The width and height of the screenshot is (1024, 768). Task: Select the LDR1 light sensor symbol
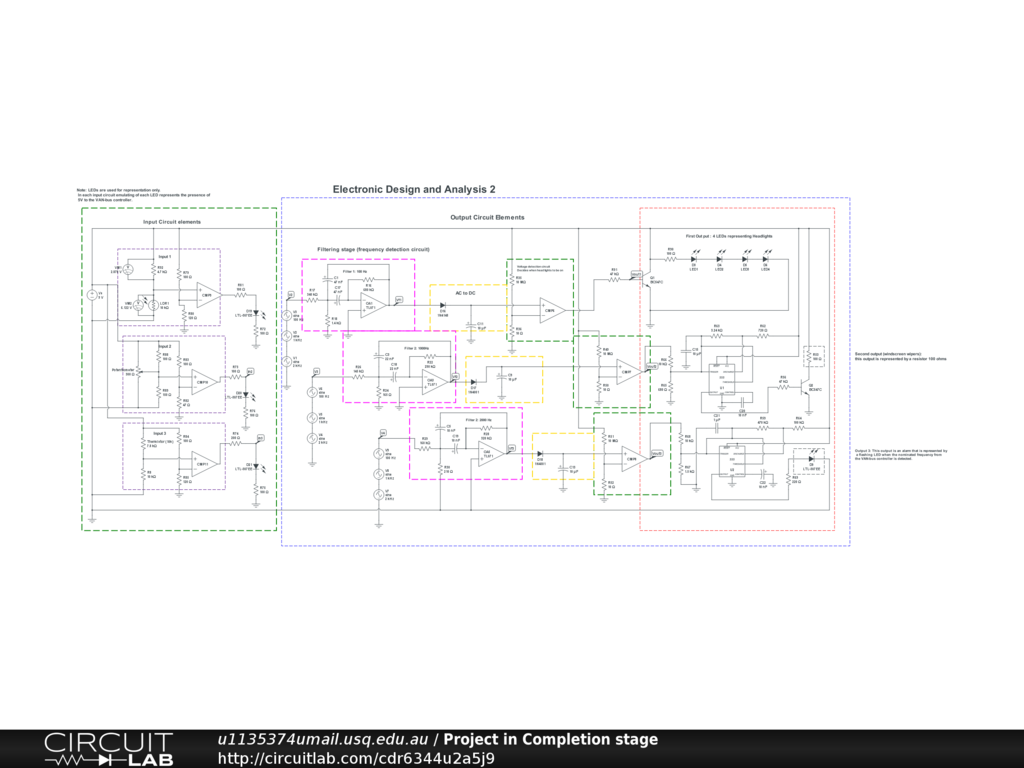[x=152, y=304]
